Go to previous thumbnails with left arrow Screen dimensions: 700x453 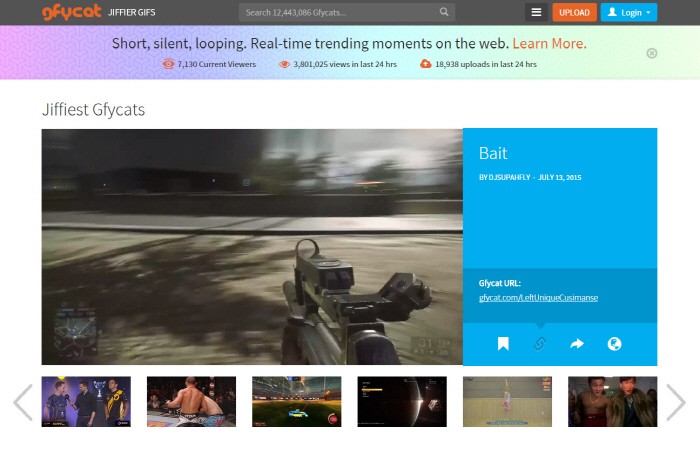tap(23, 402)
